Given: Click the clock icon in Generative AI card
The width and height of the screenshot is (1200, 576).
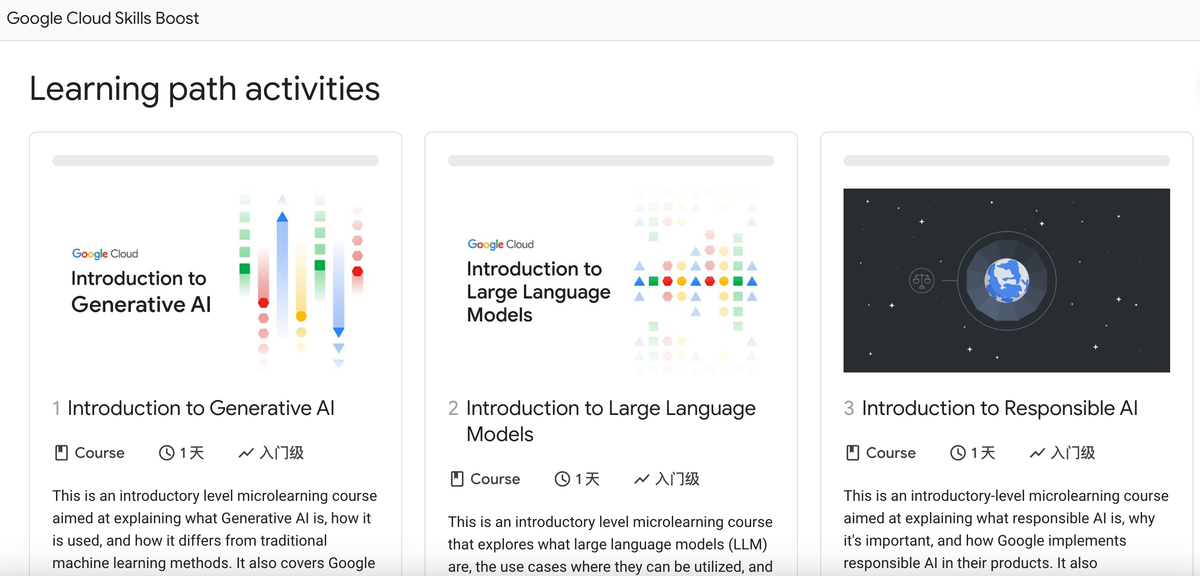Looking at the screenshot, I should [167, 453].
